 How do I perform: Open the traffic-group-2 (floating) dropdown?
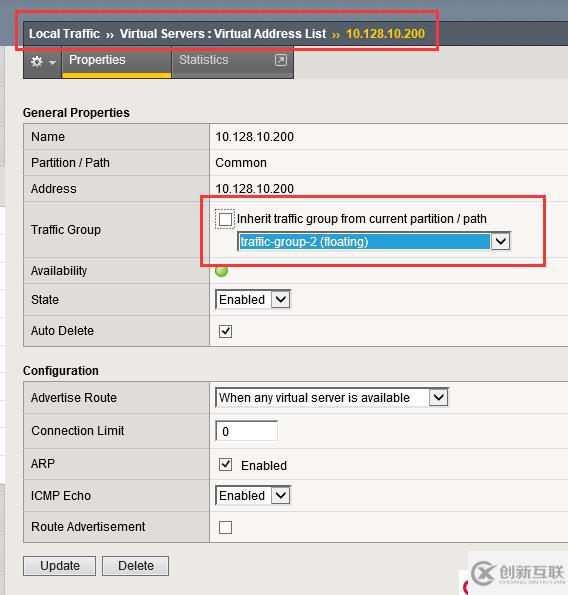tap(374, 242)
